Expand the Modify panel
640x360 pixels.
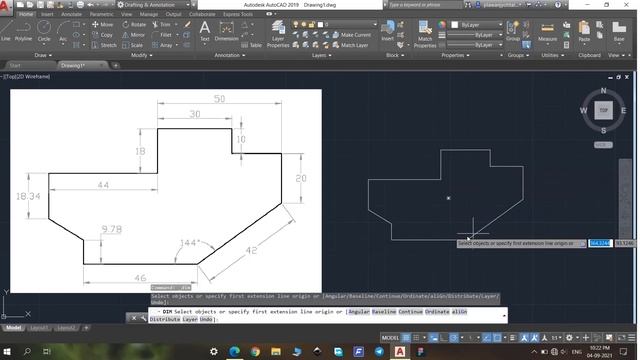142,55
